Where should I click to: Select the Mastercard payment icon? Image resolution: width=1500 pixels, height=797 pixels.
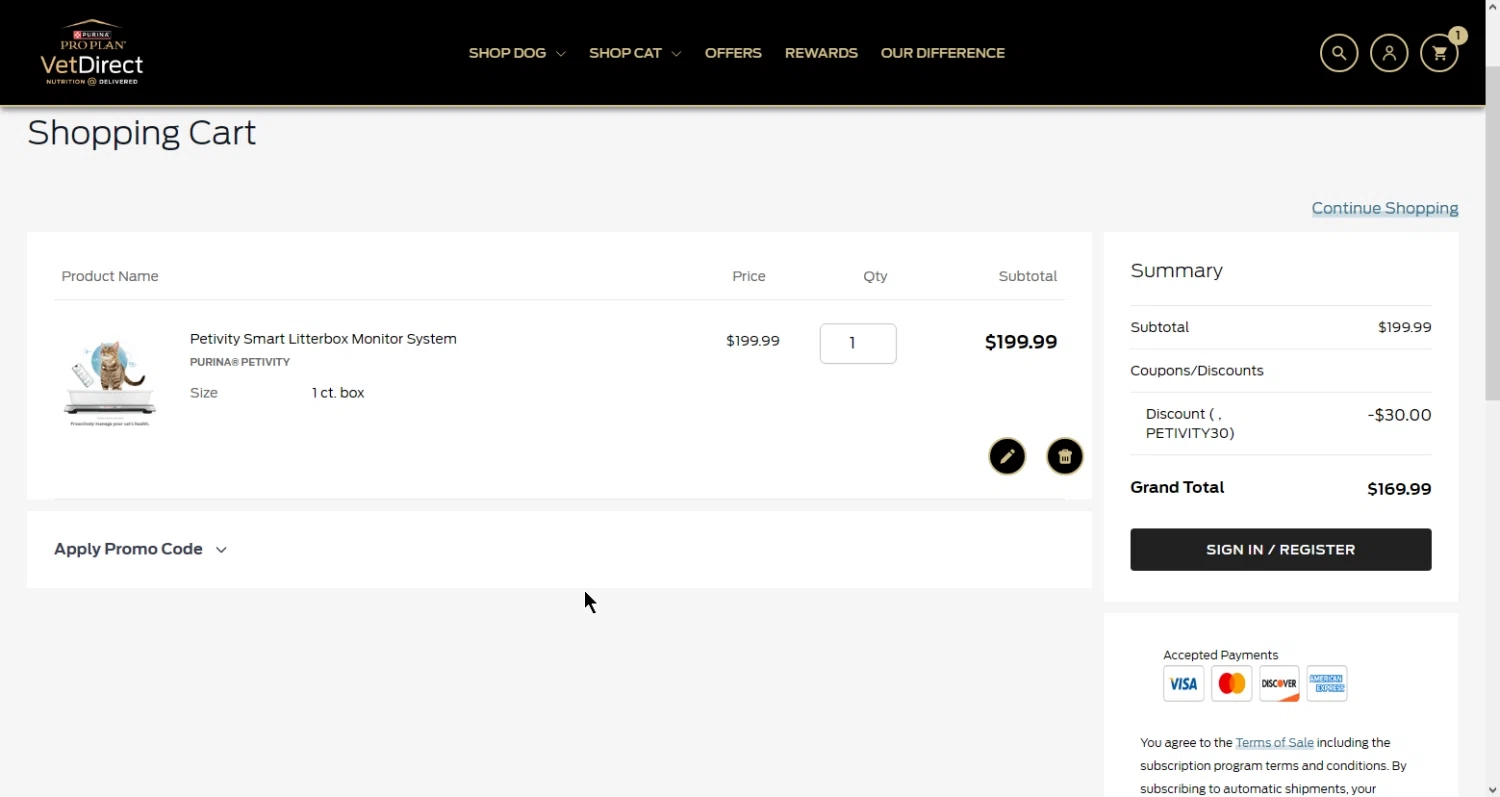tap(1232, 684)
